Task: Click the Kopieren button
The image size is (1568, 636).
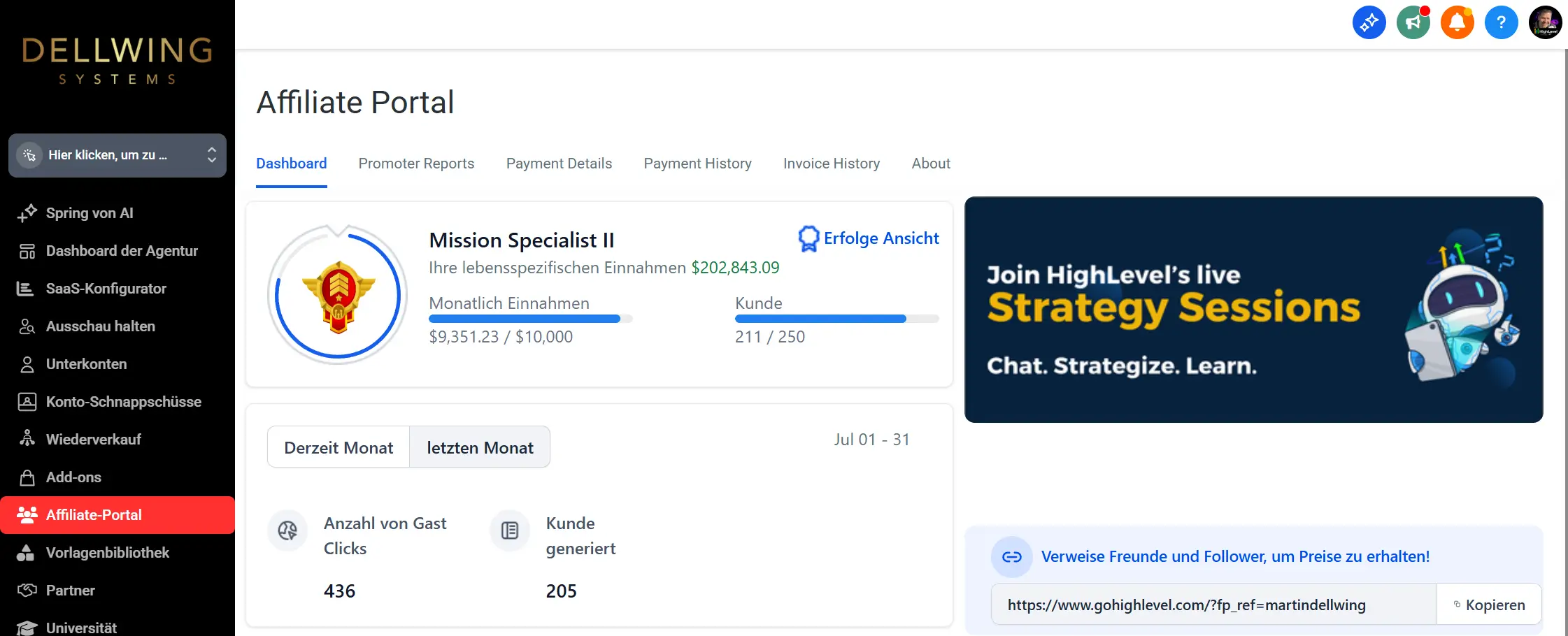Action: (1489, 605)
